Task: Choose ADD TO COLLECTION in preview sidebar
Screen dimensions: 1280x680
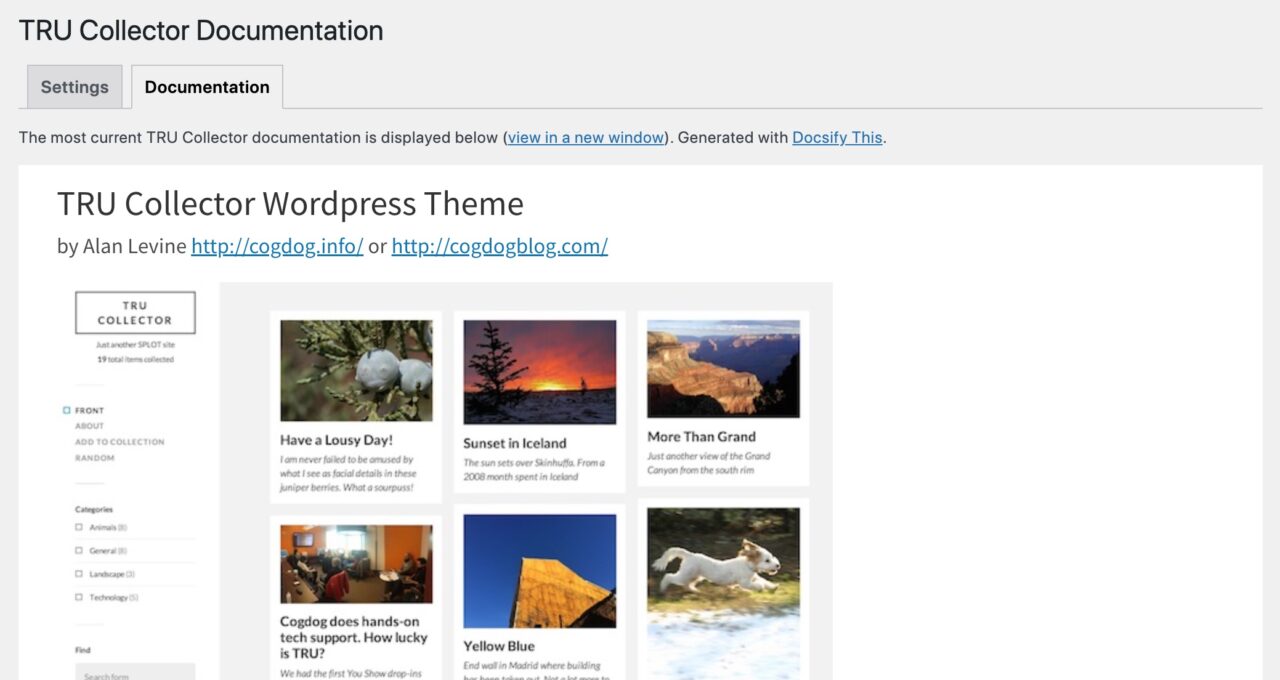Action: click(x=119, y=442)
